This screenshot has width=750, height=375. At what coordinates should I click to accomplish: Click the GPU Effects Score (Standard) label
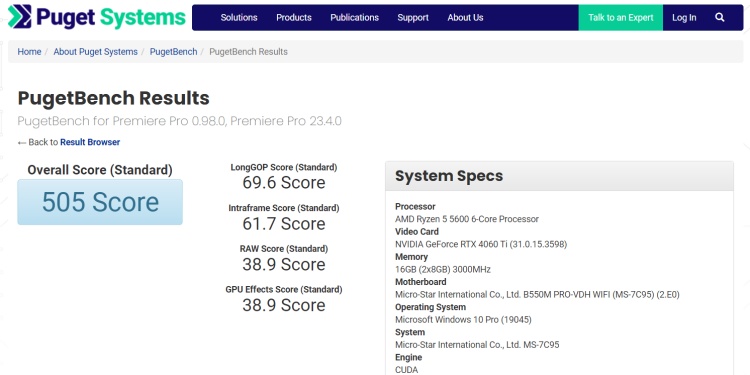click(x=284, y=289)
